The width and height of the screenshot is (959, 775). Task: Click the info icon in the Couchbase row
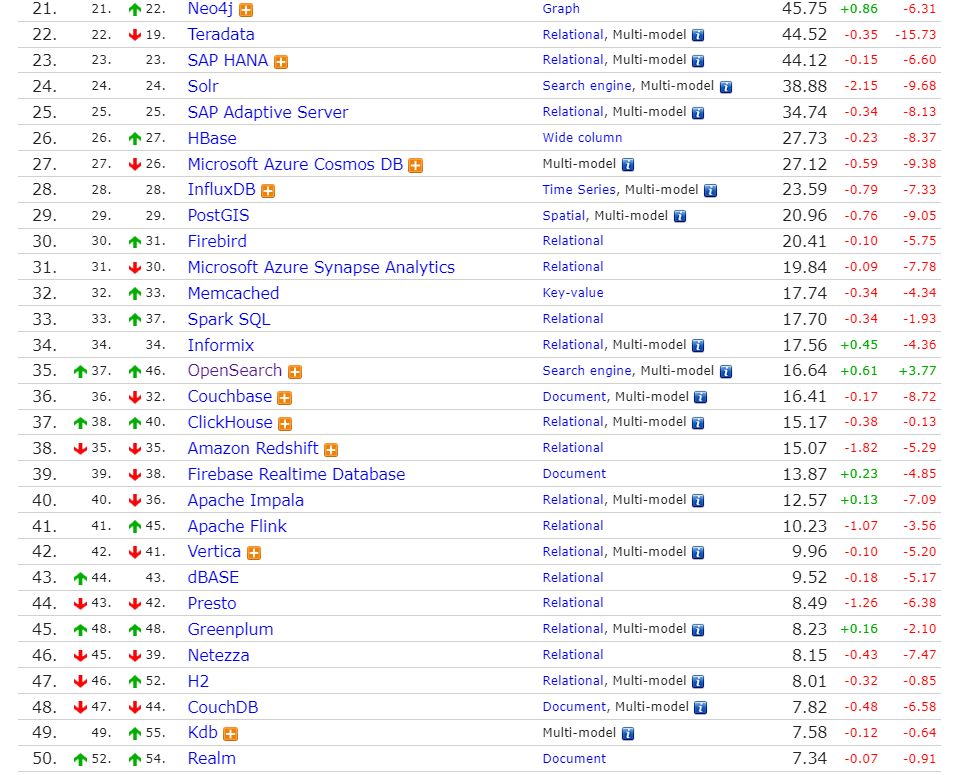click(701, 398)
